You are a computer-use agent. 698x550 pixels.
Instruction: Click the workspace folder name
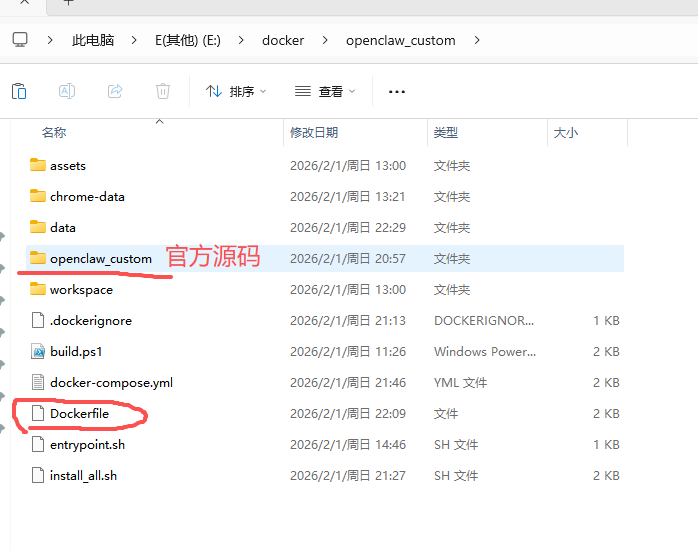click(x=81, y=290)
